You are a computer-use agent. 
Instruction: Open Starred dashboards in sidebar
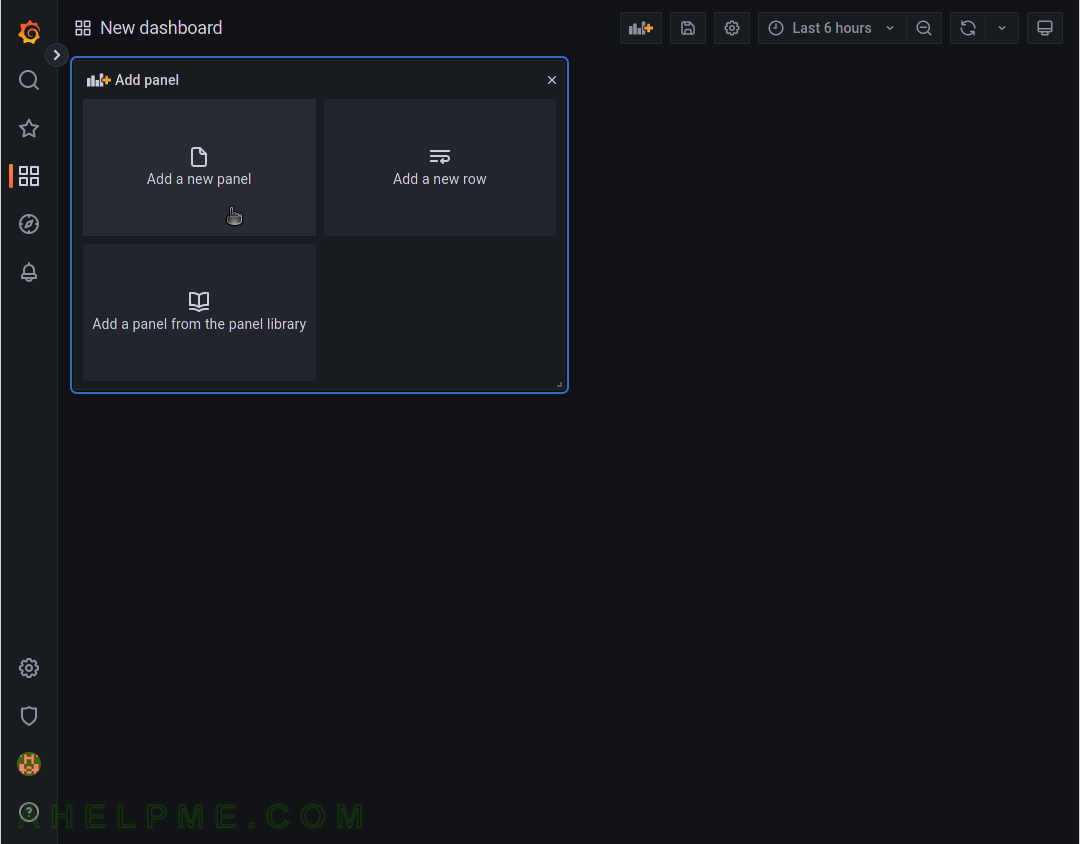click(x=29, y=128)
